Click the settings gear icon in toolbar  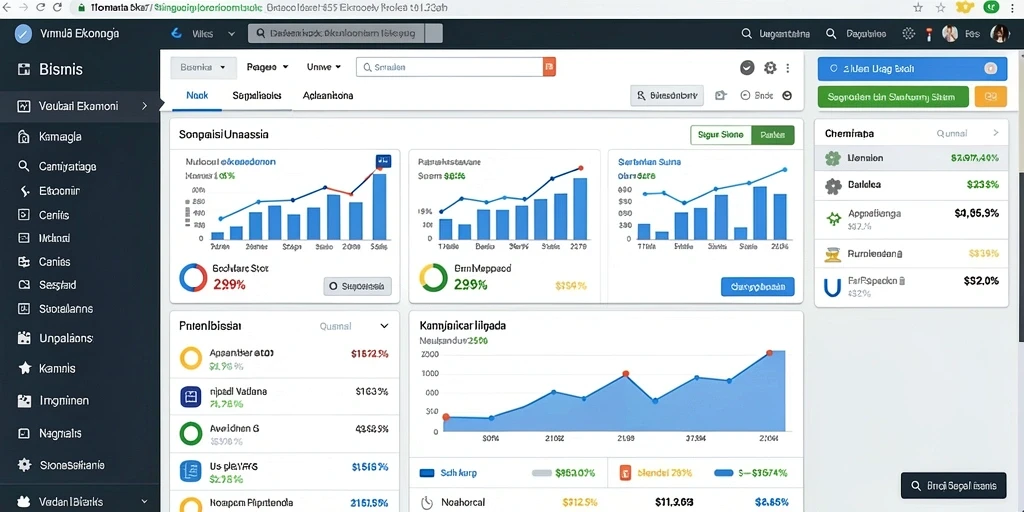[x=770, y=67]
